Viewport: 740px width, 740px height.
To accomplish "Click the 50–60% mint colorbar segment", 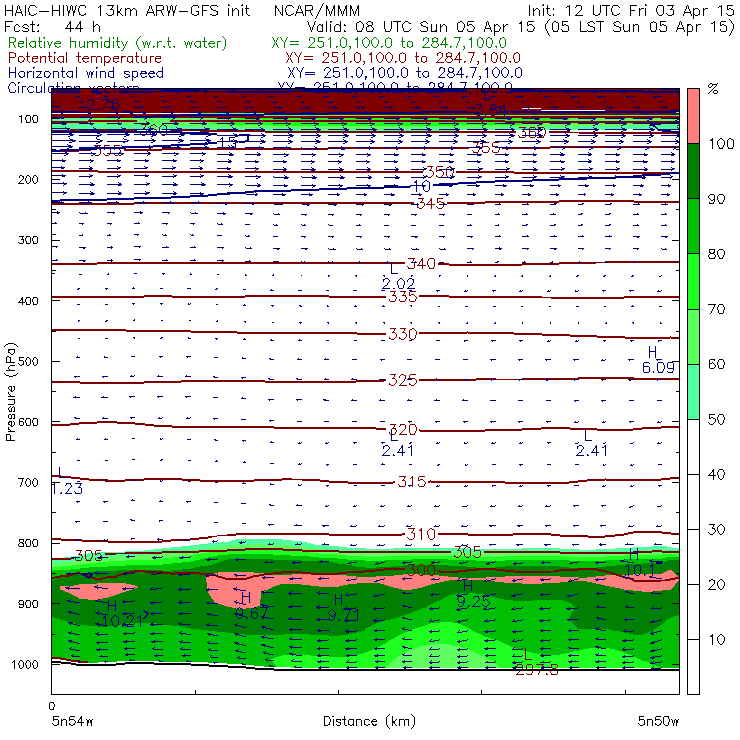I will pos(693,392).
